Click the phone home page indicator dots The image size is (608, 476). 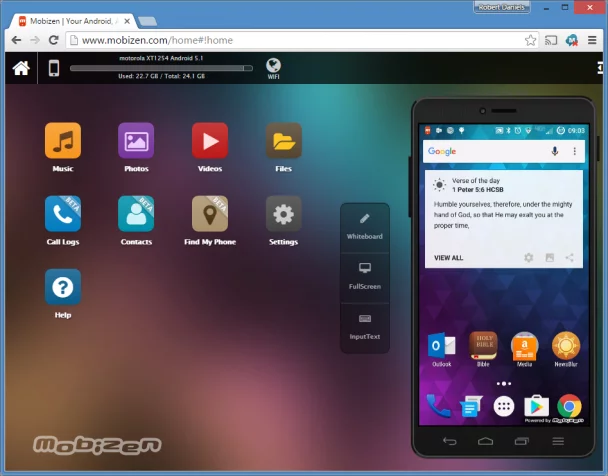coord(504,384)
